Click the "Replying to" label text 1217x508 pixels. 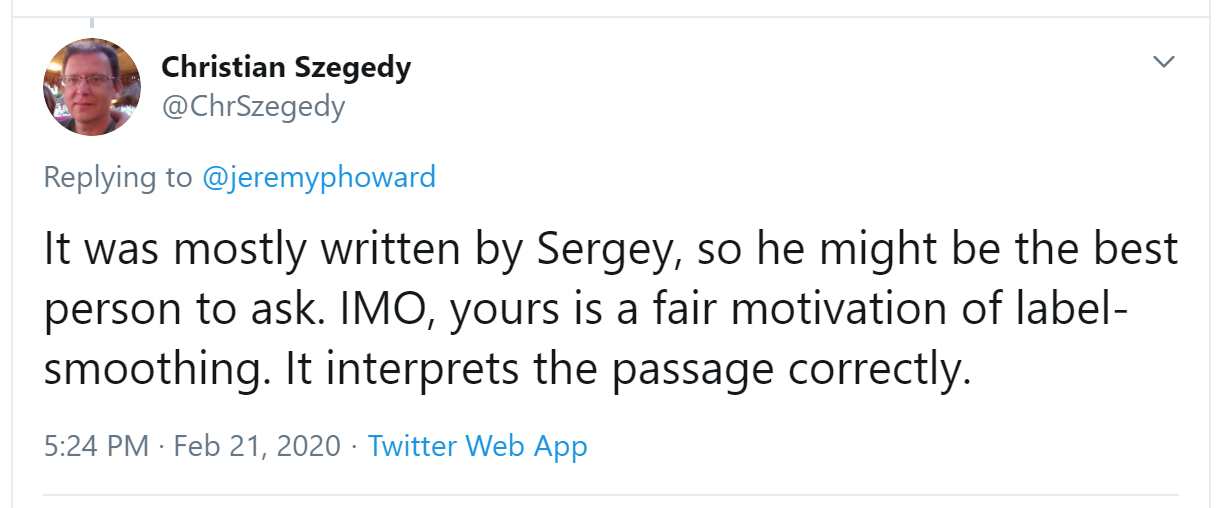[x=117, y=177]
